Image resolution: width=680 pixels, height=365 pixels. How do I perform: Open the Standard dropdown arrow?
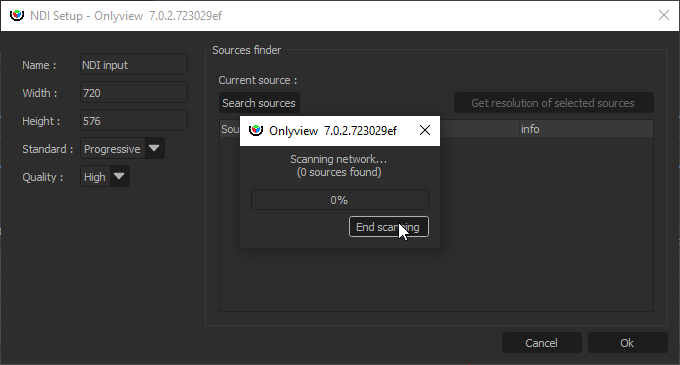coord(154,148)
